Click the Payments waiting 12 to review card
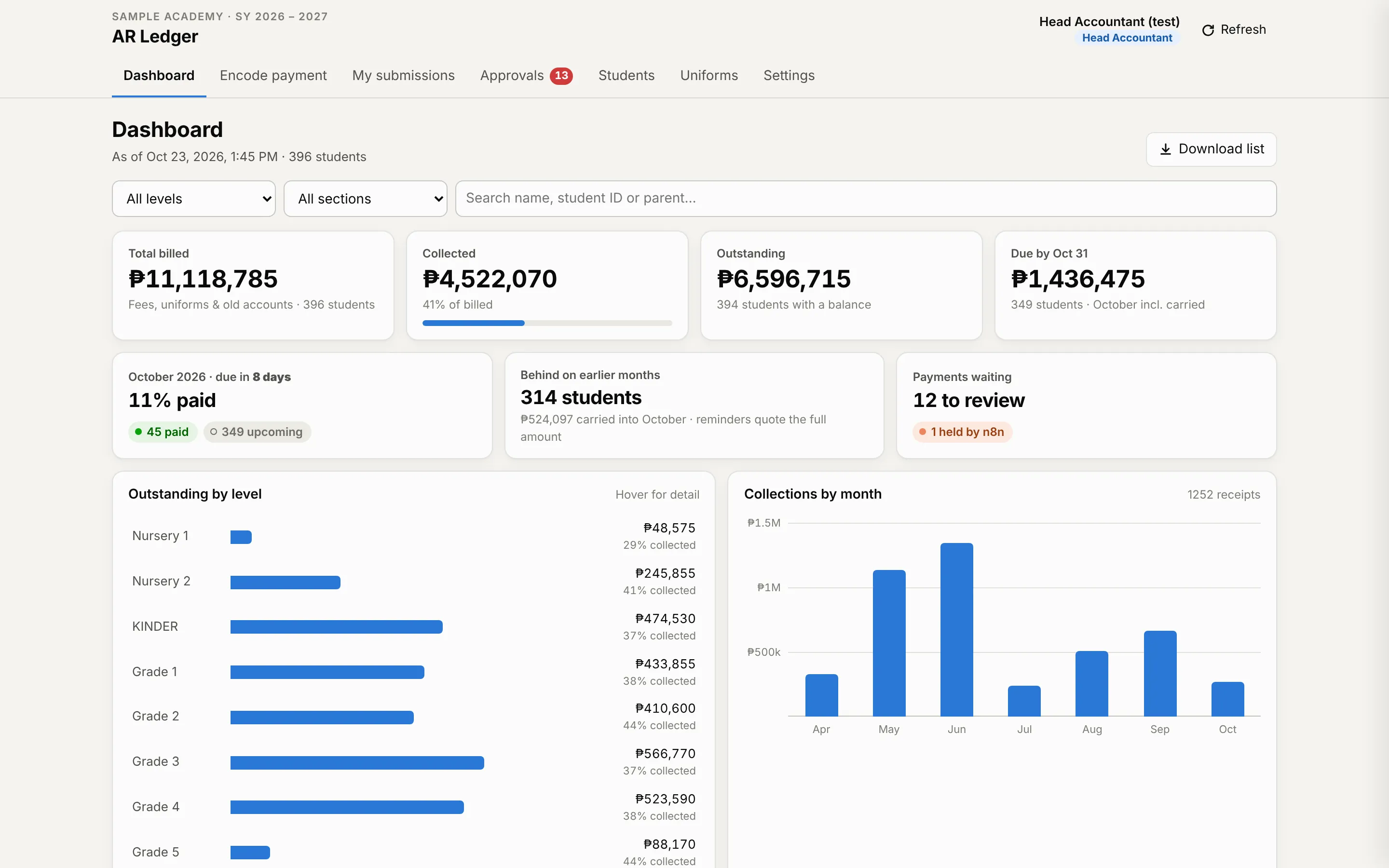The width and height of the screenshot is (1389, 868). pos(1086,405)
